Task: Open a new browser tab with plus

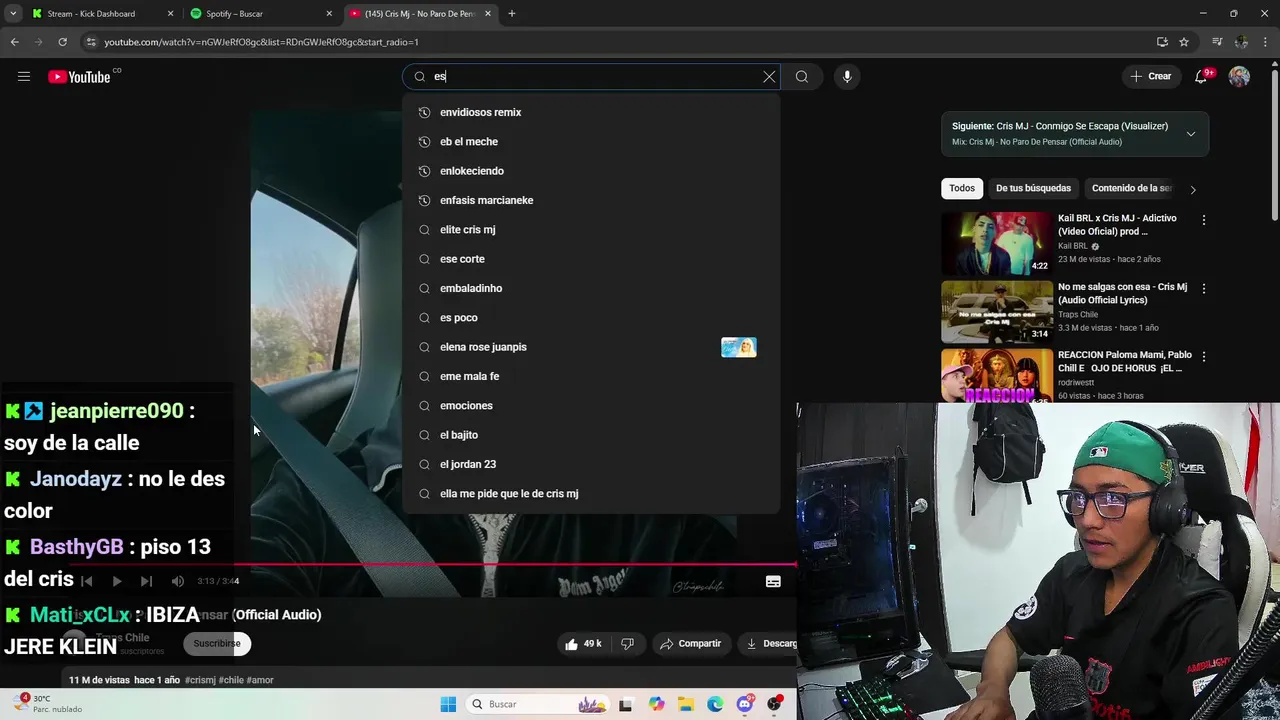Action: (512, 14)
